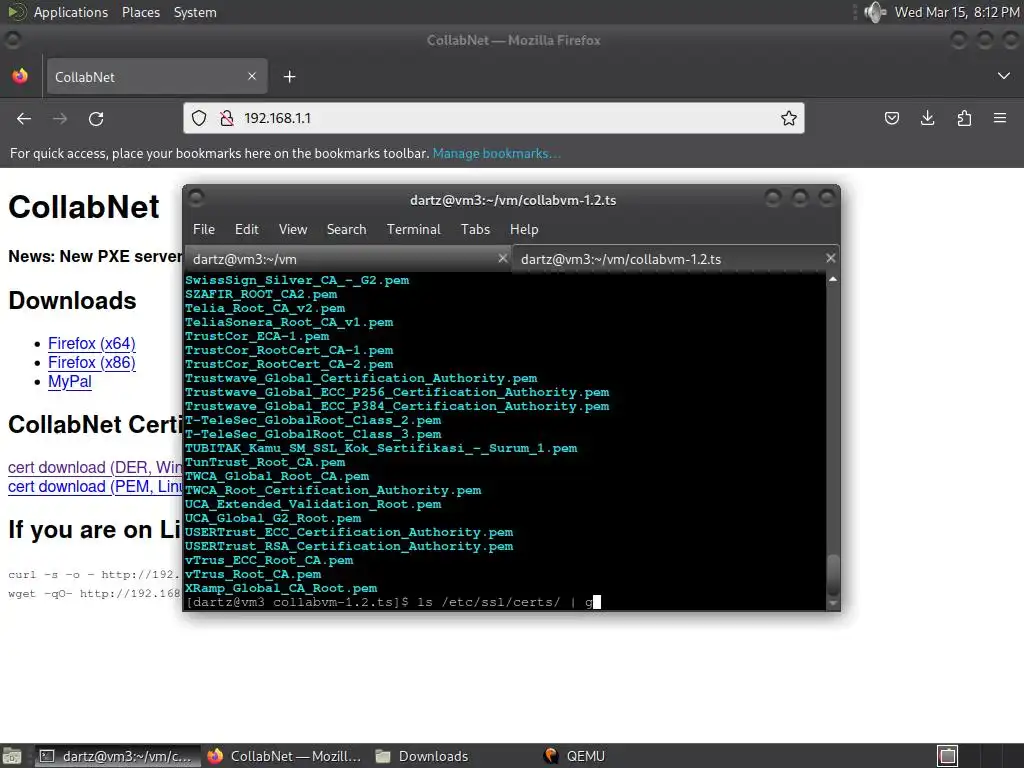
Task: Open Firefox hamburger application menu
Action: [1000, 118]
